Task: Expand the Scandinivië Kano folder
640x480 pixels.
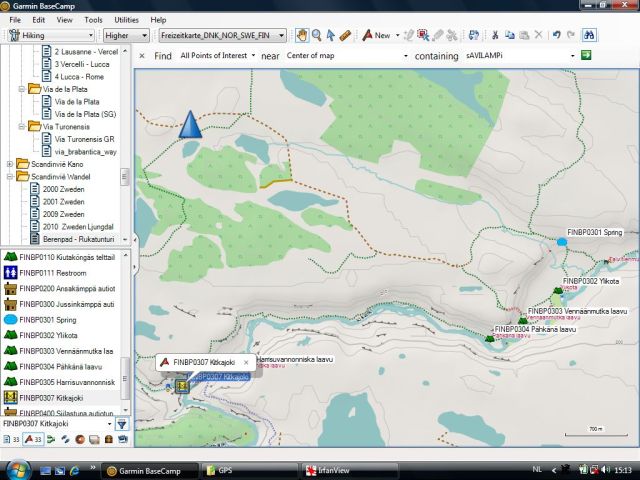Action: pyautogui.click(x=10, y=164)
